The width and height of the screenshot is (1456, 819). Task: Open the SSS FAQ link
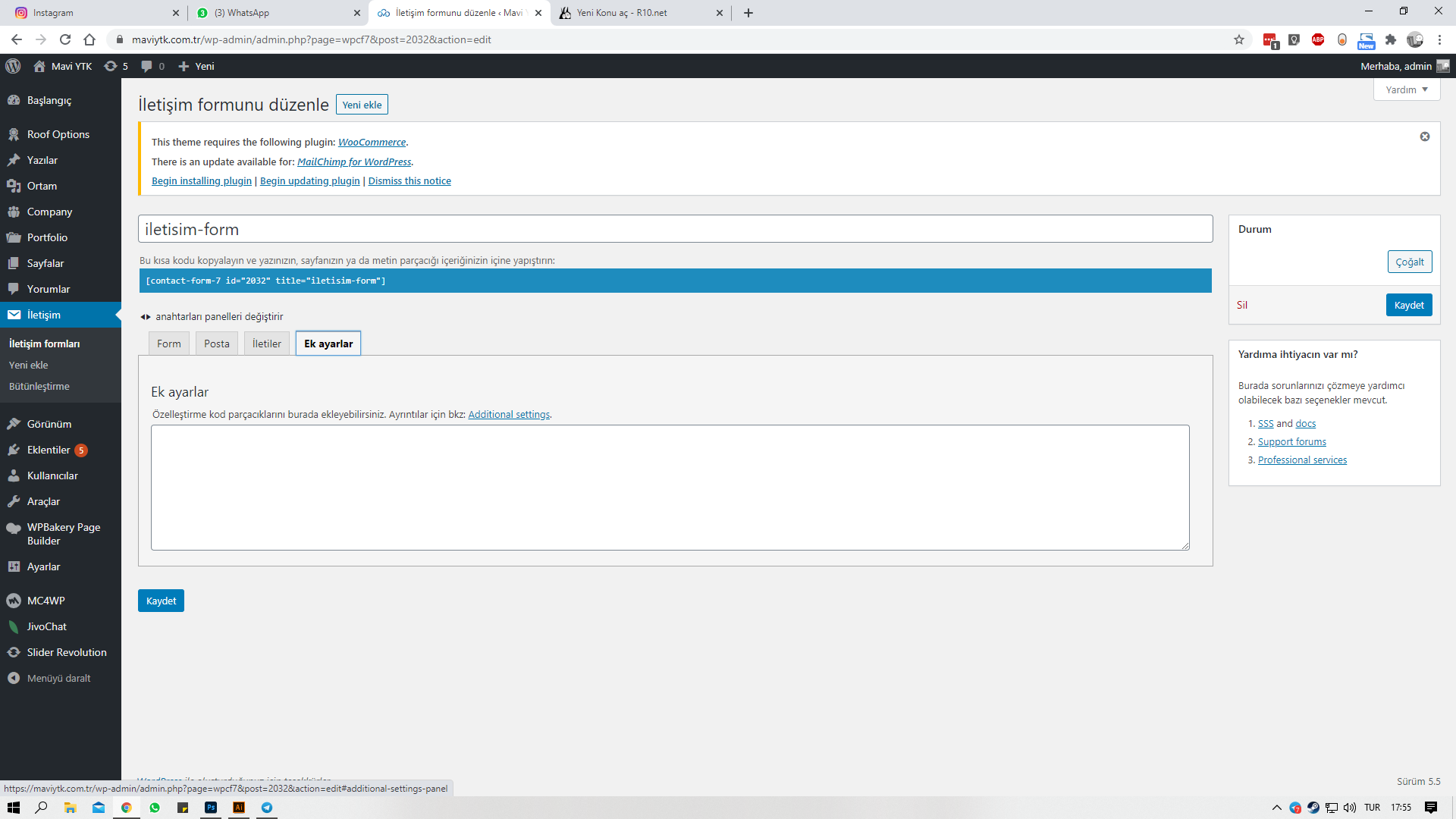pyautogui.click(x=1266, y=423)
